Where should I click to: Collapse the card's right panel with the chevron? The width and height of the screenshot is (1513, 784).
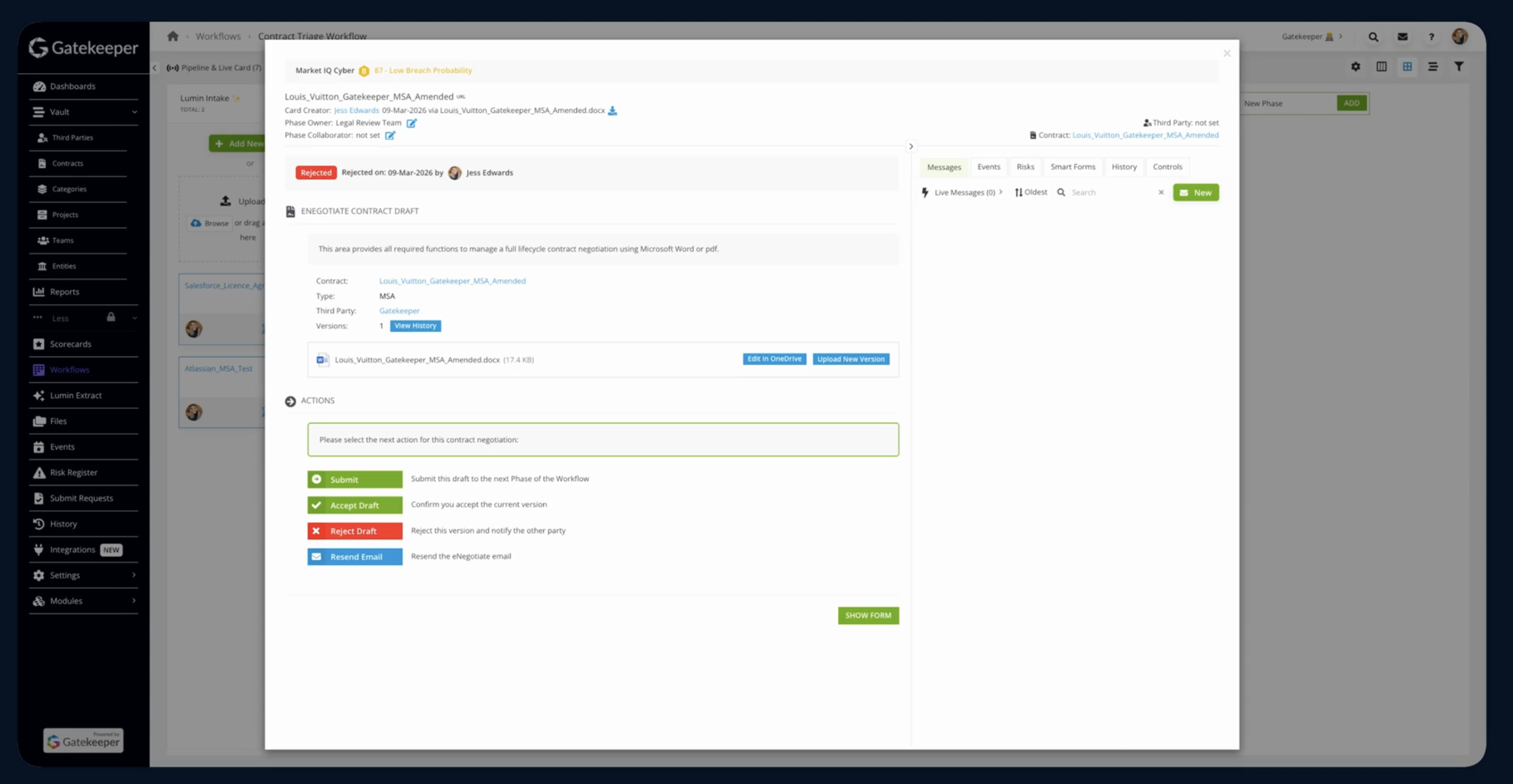tap(911, 147)
